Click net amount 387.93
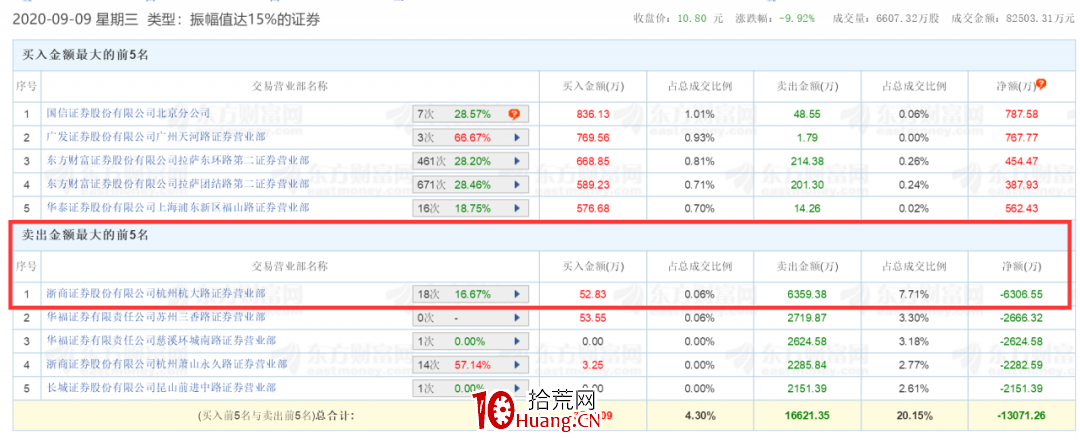This screenshot has height=440, width=1080. coord(1022,185)
